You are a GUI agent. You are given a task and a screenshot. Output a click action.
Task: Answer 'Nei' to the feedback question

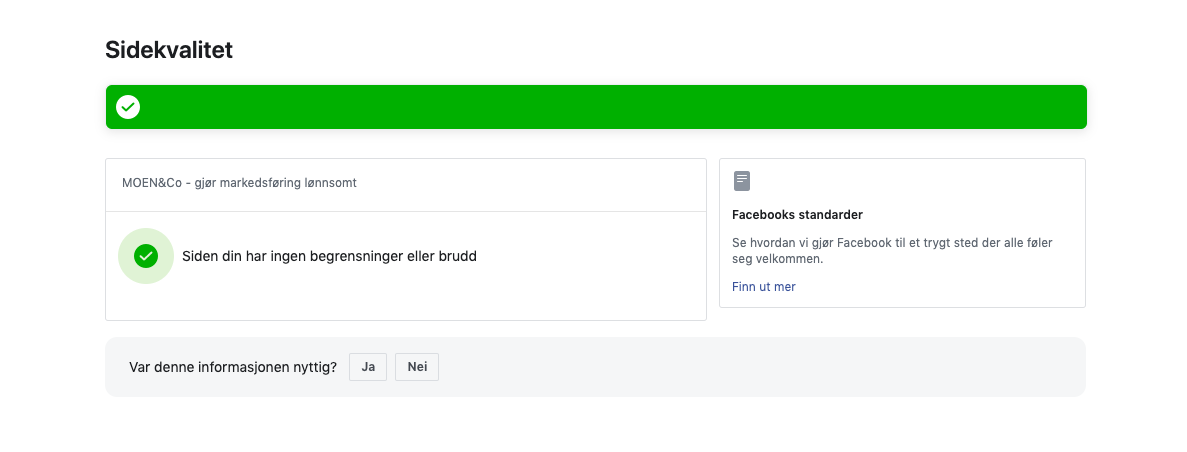coord(417,367)
